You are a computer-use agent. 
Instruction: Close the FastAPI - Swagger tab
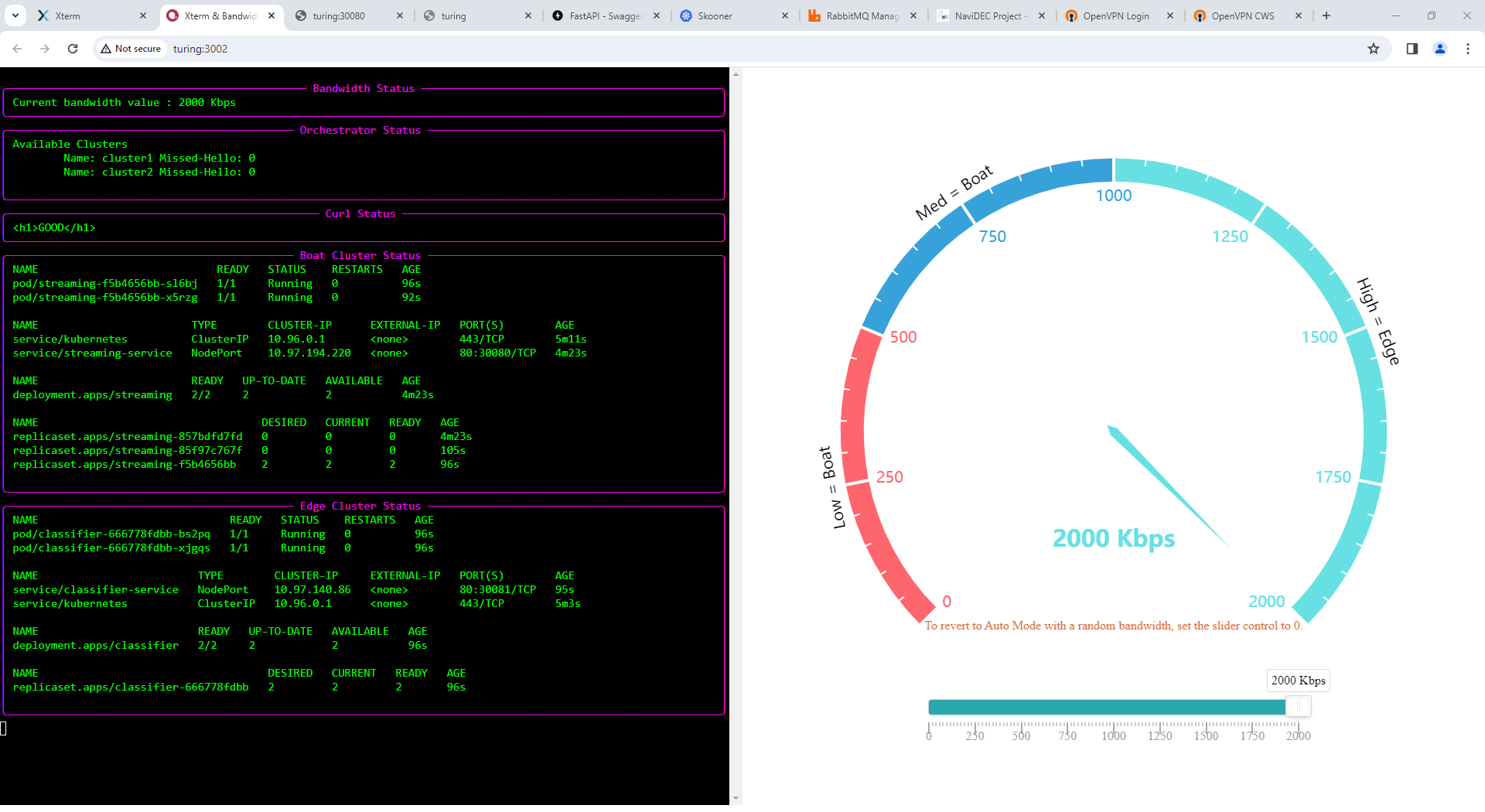657,15
